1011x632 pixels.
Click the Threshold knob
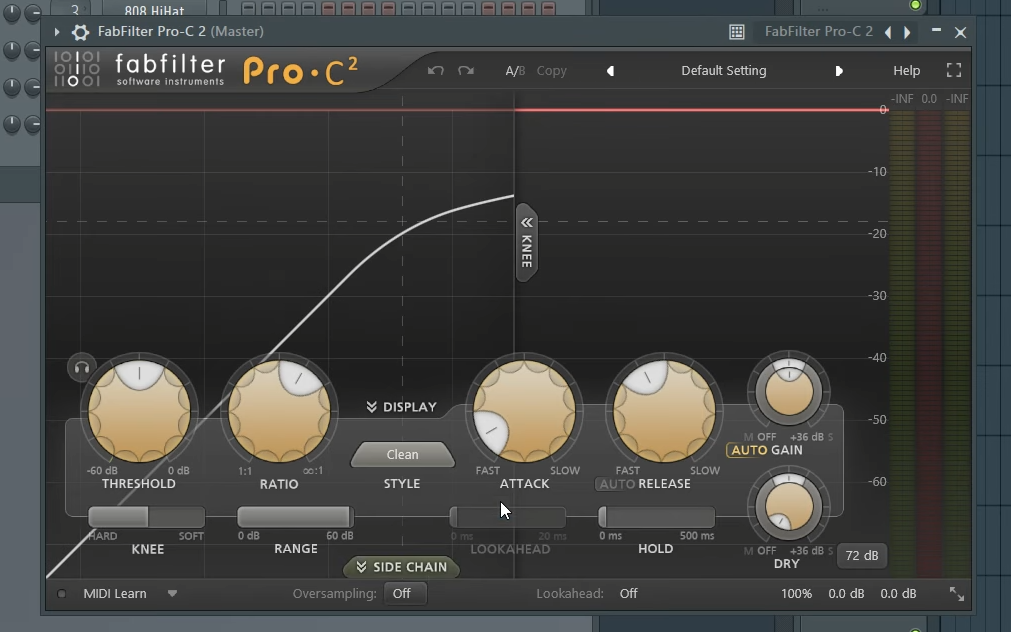point(139,411)
